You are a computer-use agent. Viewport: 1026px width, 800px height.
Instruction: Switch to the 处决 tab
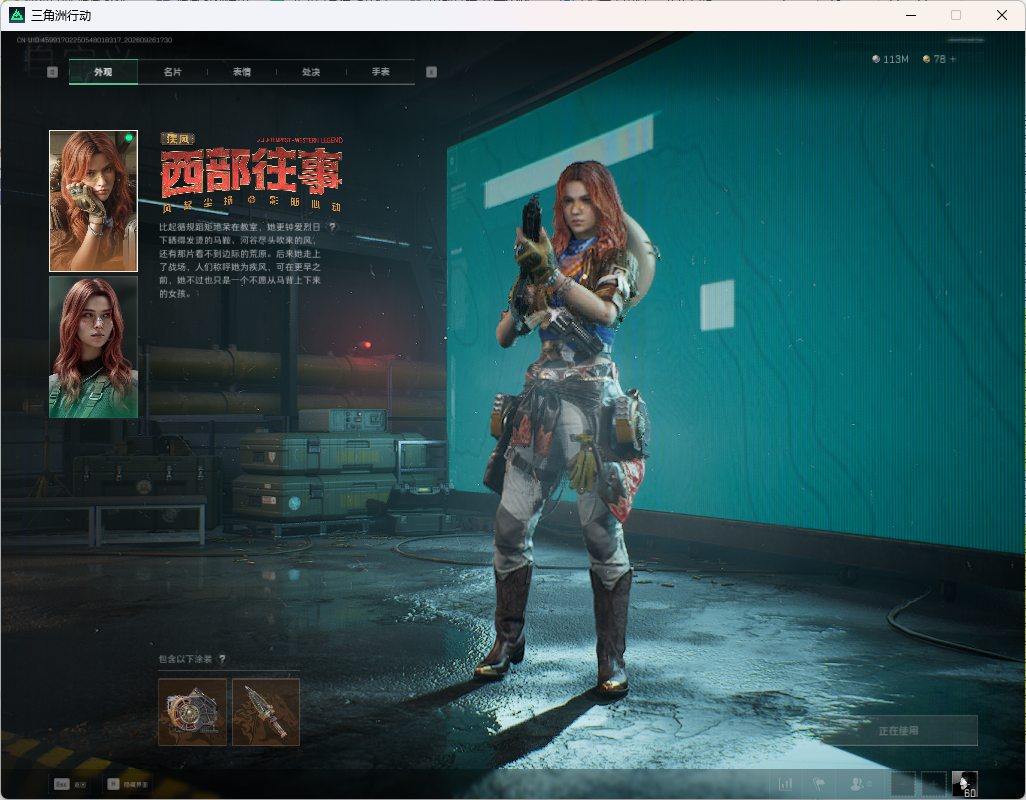coord(311,72)
